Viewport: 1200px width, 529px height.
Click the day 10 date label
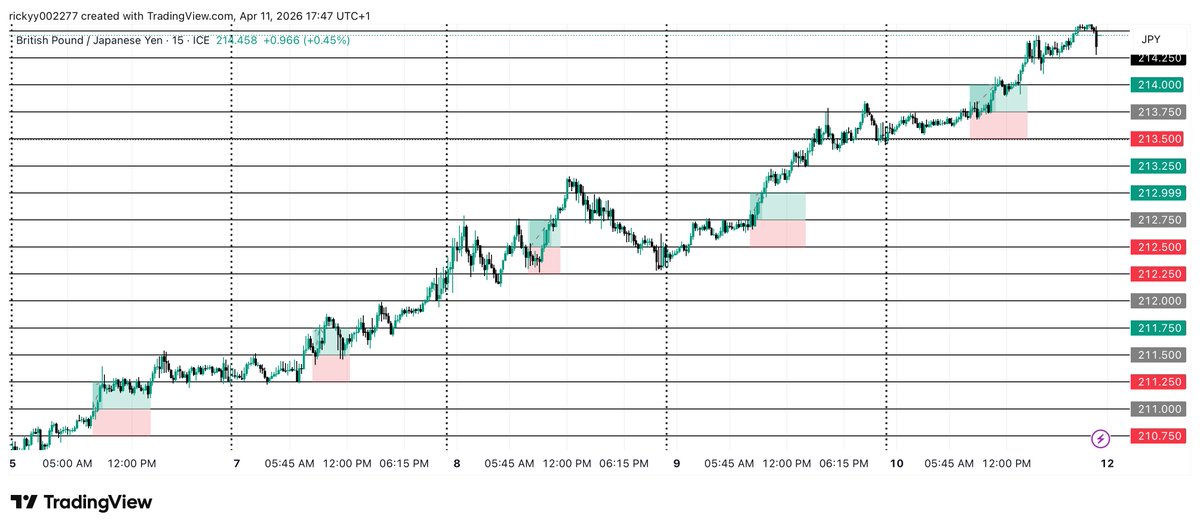click(x=897, y=464)
